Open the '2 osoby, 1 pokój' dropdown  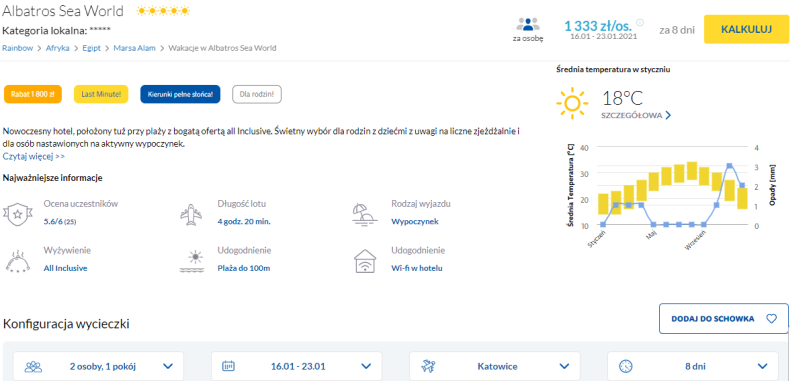pos(98,366)
